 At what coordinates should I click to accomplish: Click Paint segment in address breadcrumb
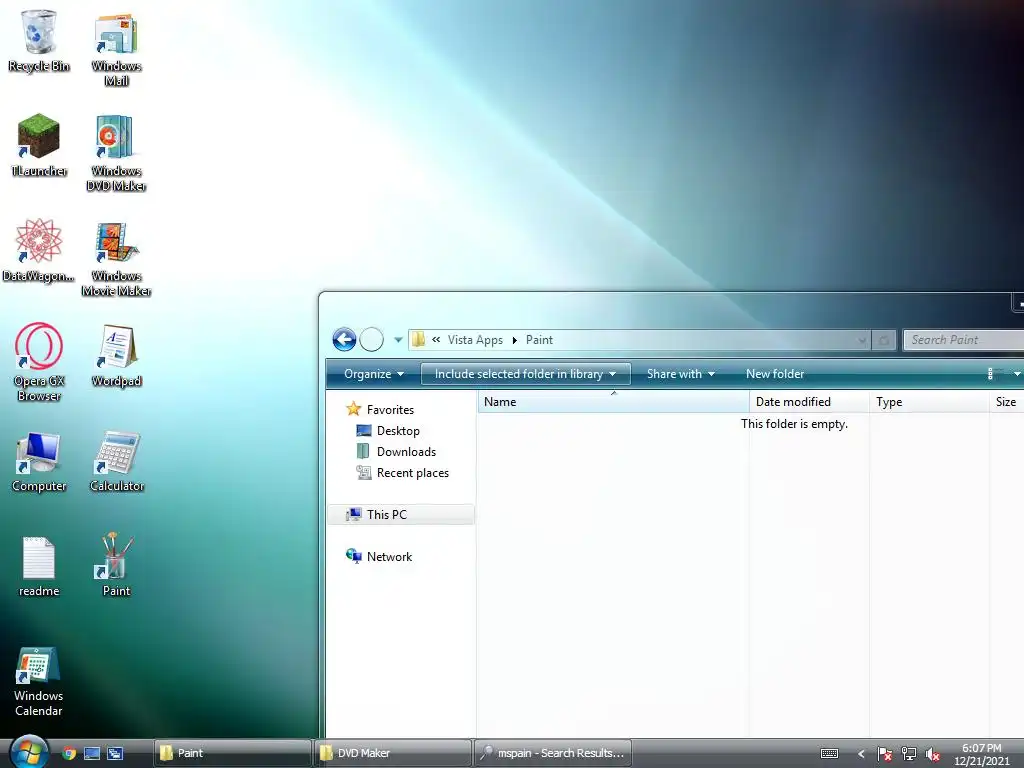[539, 340]
